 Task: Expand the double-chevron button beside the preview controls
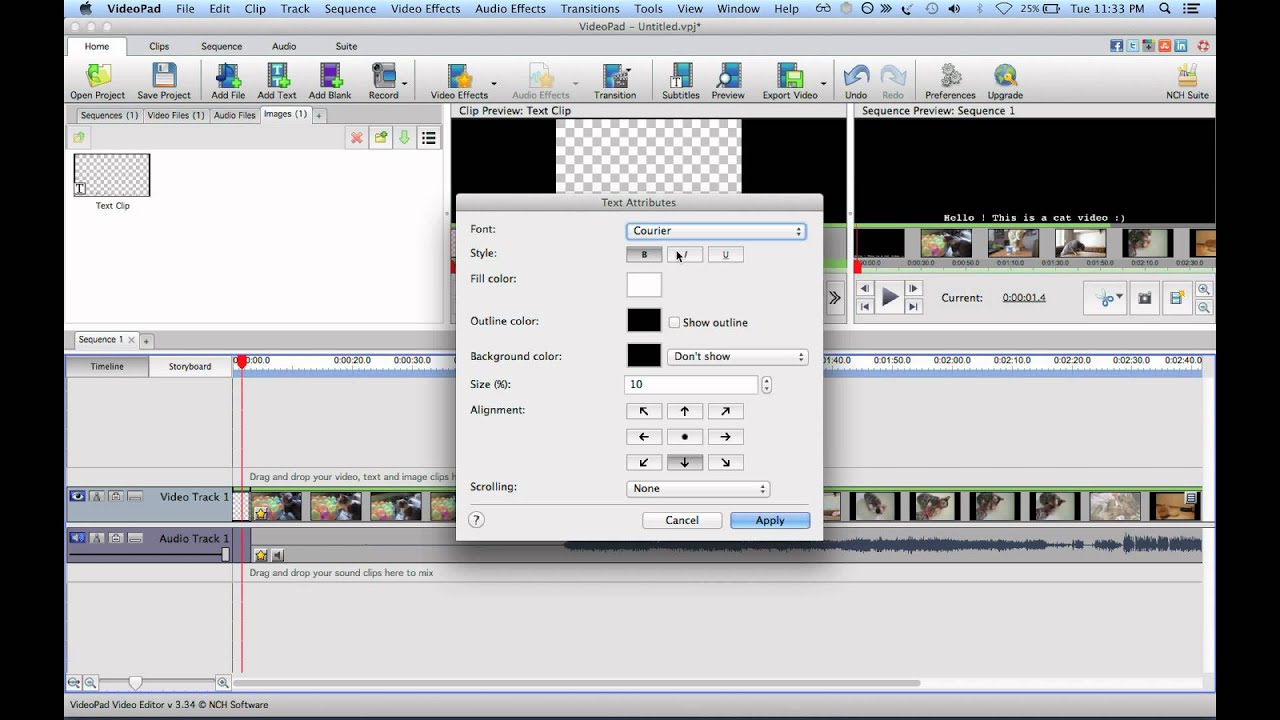(x=834, y=298)
